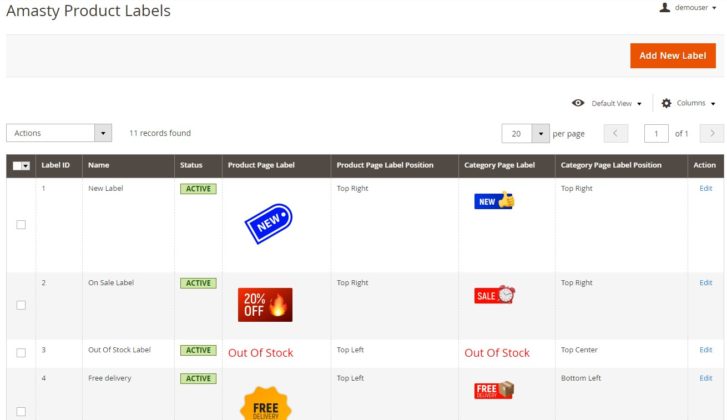This screenshot has height=420, width=727.
Task: Click the NEW thumbs-up category label icon
Action: coord(494,201)
